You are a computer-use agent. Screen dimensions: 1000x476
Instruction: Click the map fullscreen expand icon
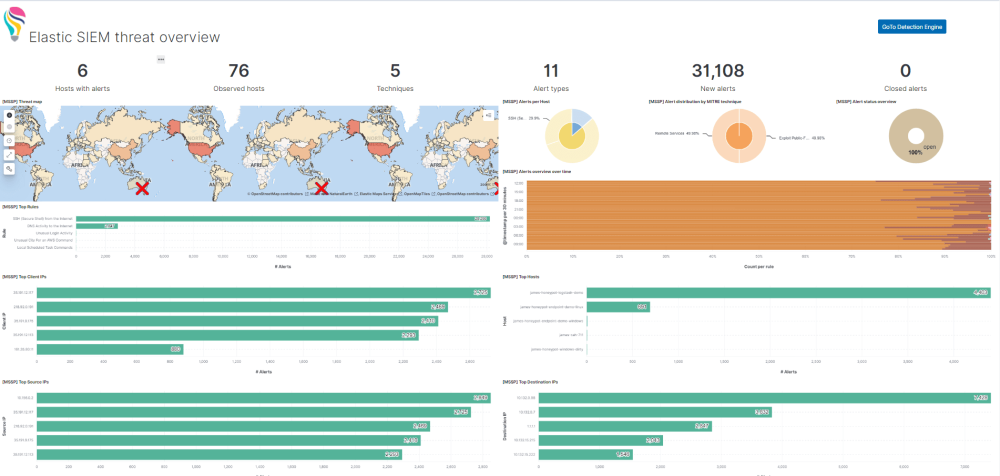click(9, 155)
